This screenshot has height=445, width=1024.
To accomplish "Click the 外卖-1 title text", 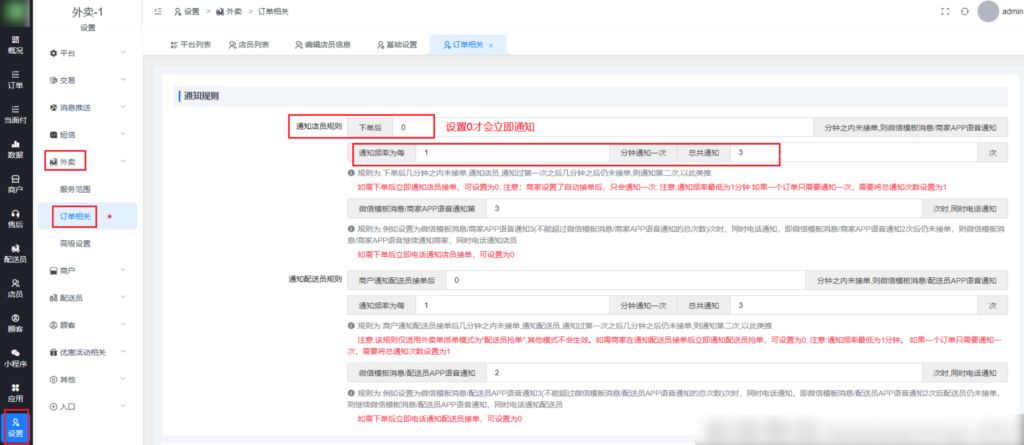I will (88, 12).
